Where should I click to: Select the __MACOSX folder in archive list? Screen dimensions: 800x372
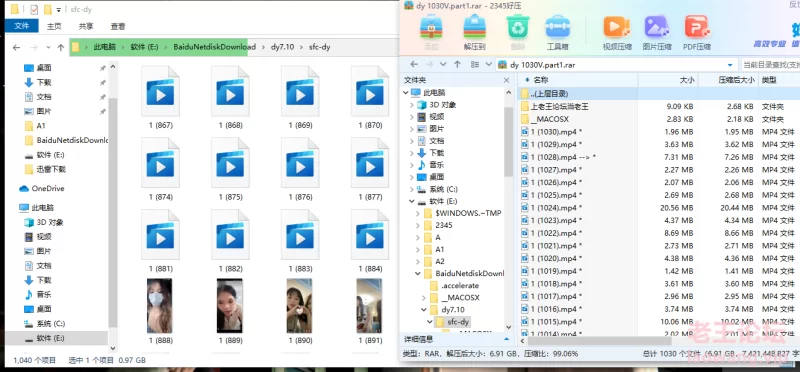coord(659,119)
